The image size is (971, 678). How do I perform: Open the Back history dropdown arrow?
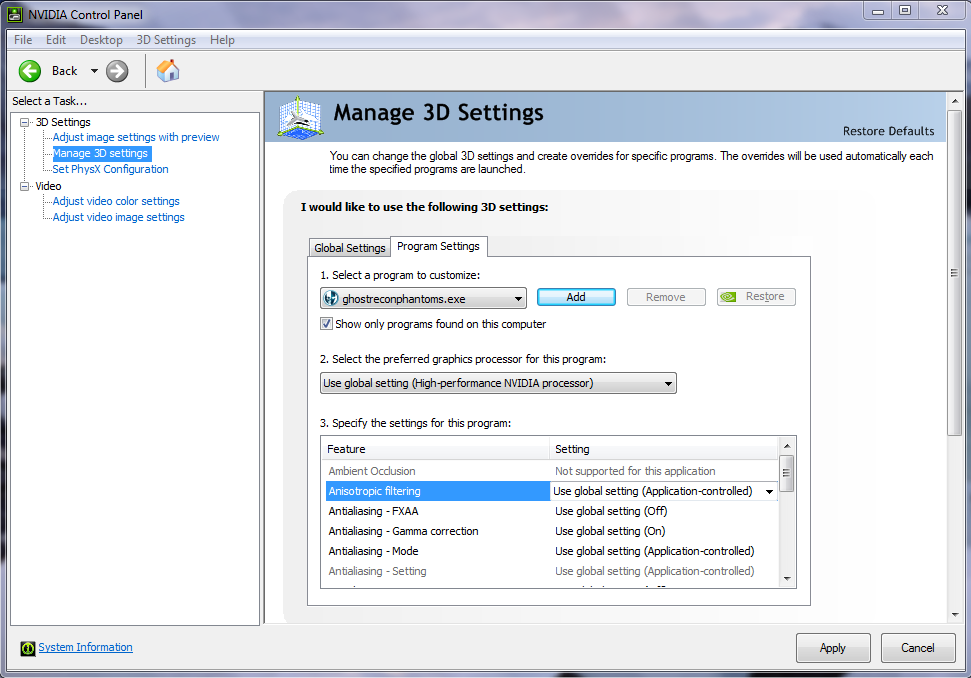[94, 71]
